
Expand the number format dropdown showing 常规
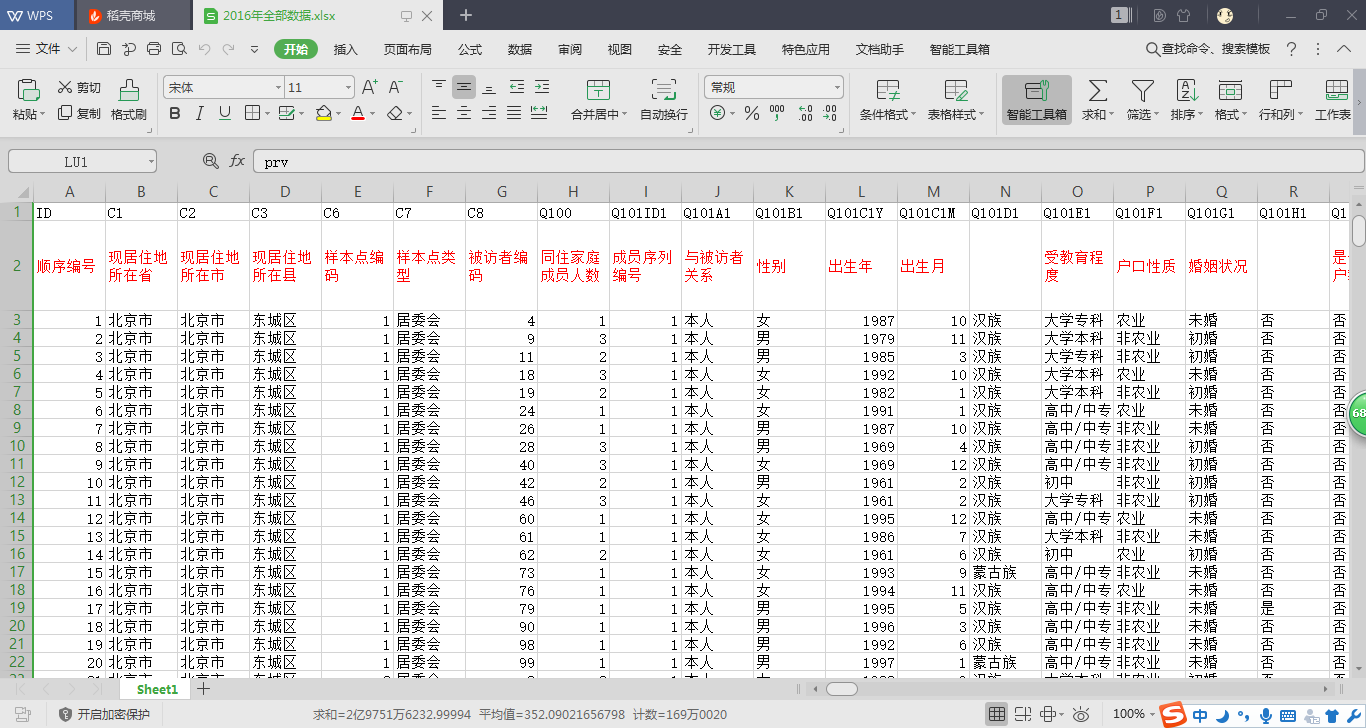[x=837, y=88]
